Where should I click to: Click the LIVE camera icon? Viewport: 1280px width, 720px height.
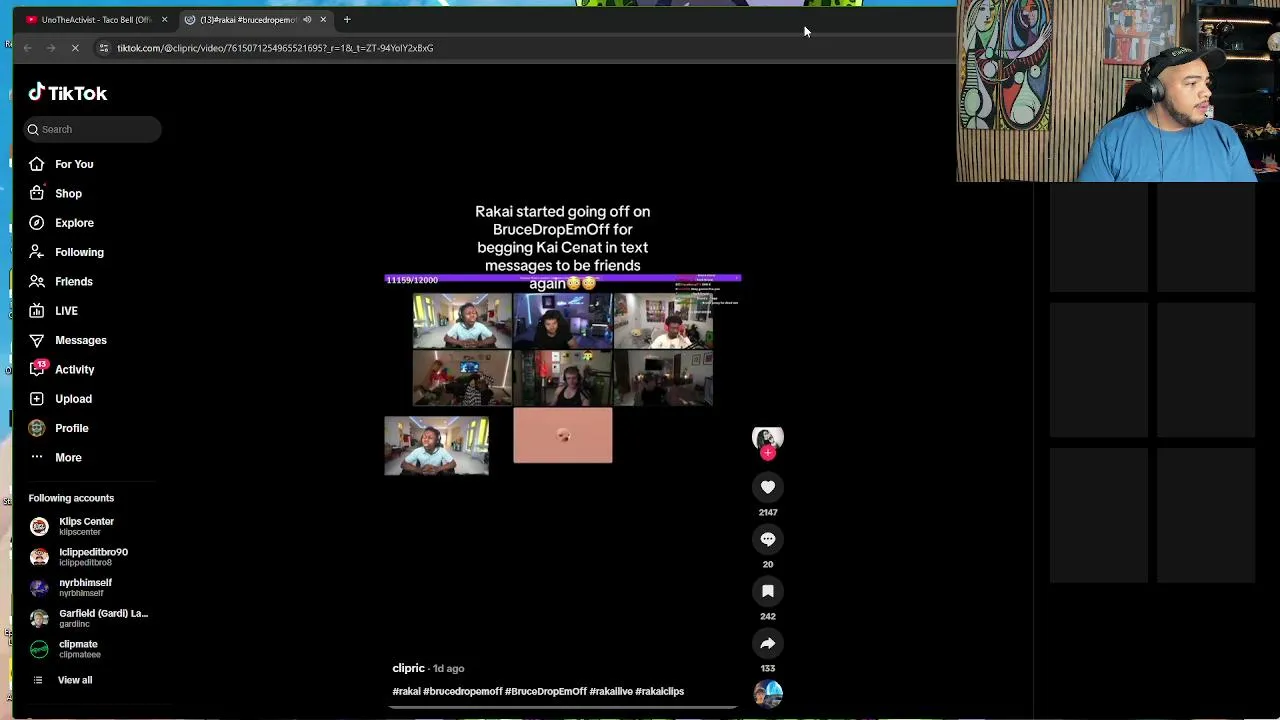click(37, 311)
